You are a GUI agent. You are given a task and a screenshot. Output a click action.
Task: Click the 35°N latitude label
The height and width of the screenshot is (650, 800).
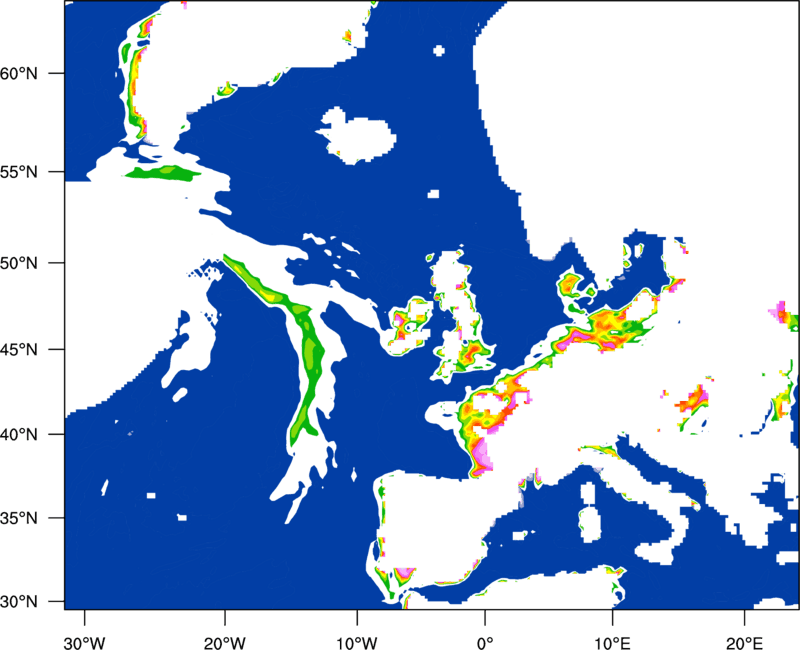click(x=19, y=518)
